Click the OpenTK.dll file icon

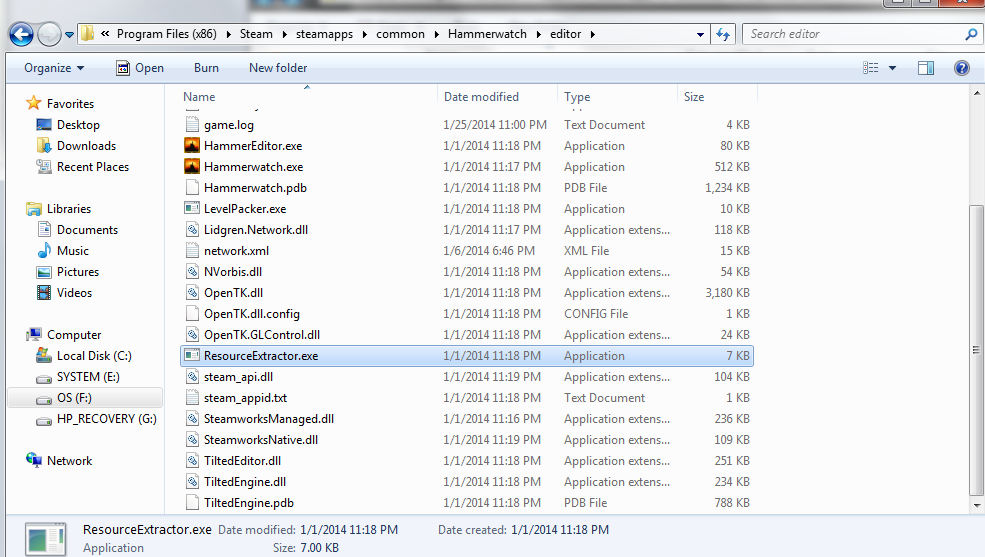(192, 293)
